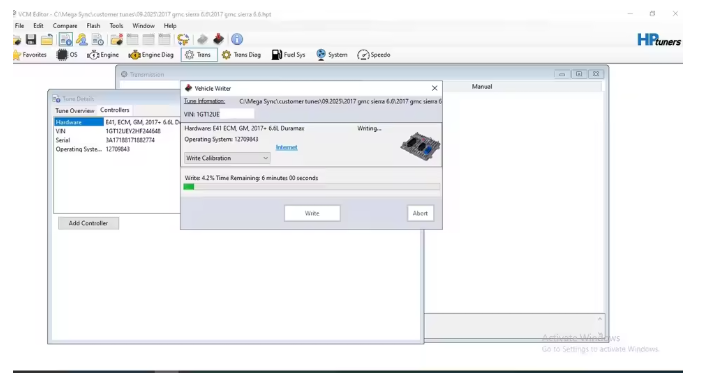Click the Abort button
Image resolution: width=703 pixels, height=390 pixels.
tap(420, 213)
